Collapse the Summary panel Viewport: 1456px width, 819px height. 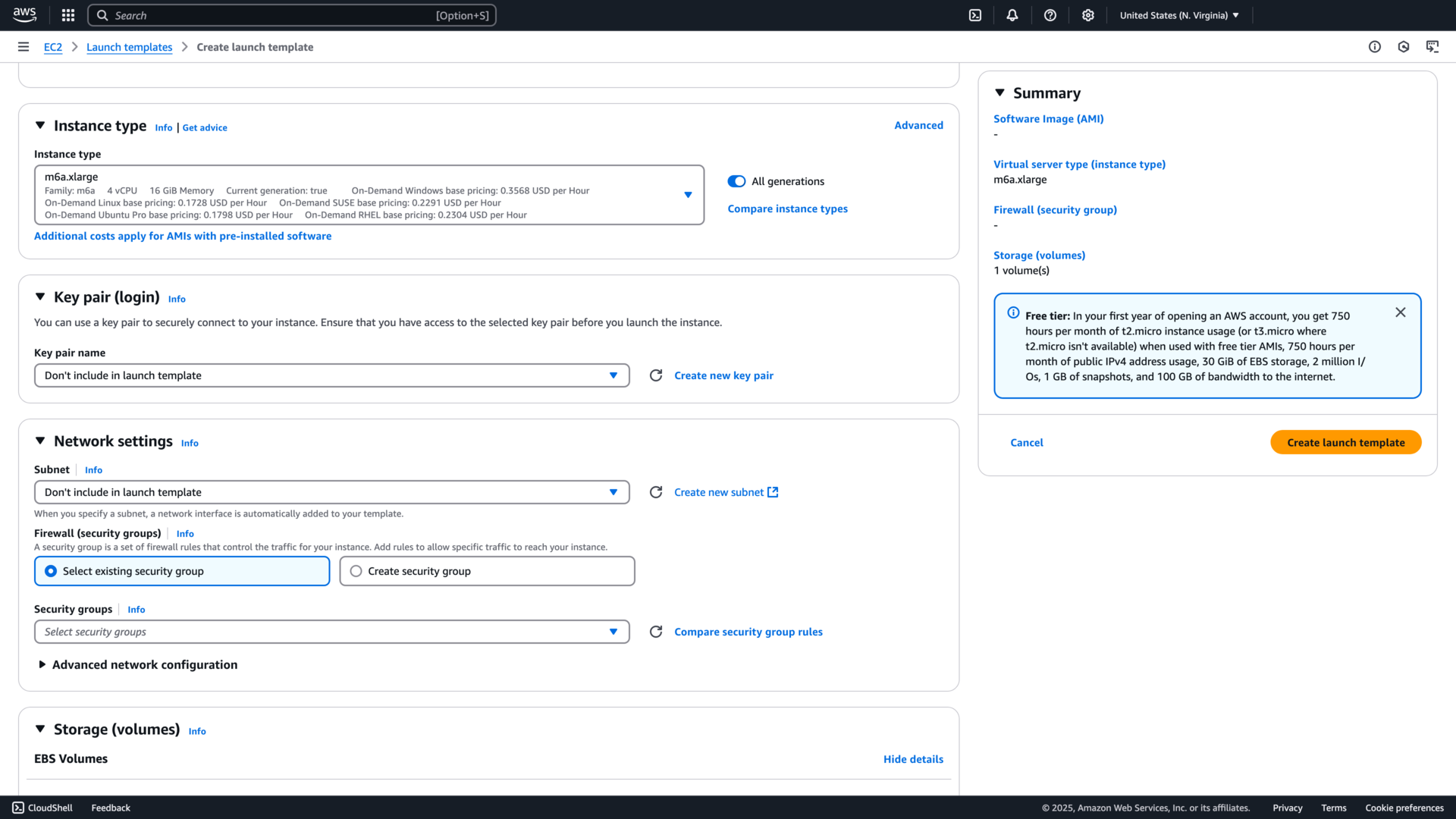pos(999,93)
